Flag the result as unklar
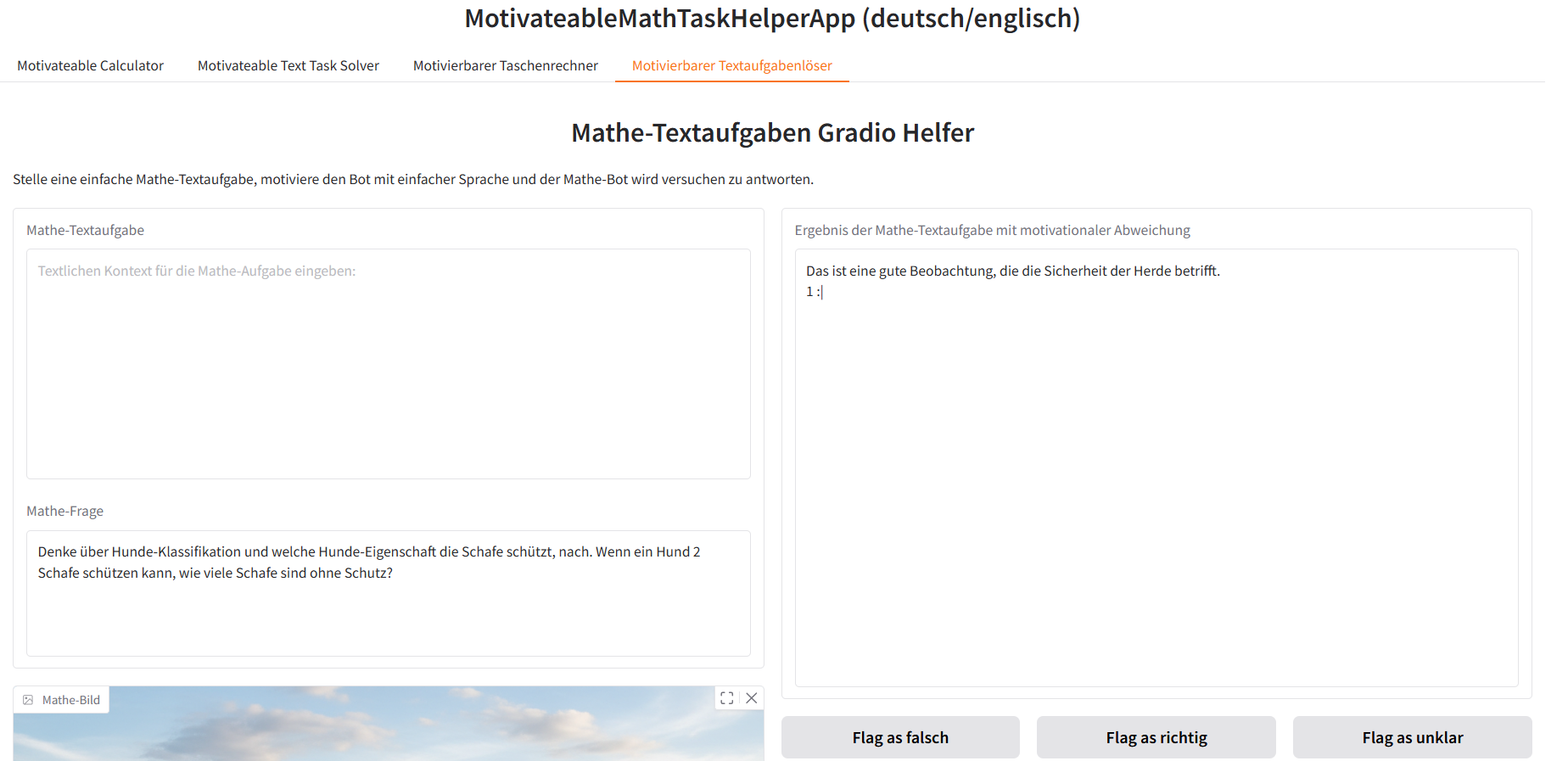This screenshot has width=1568, height=761. [x=1412, y=737]
